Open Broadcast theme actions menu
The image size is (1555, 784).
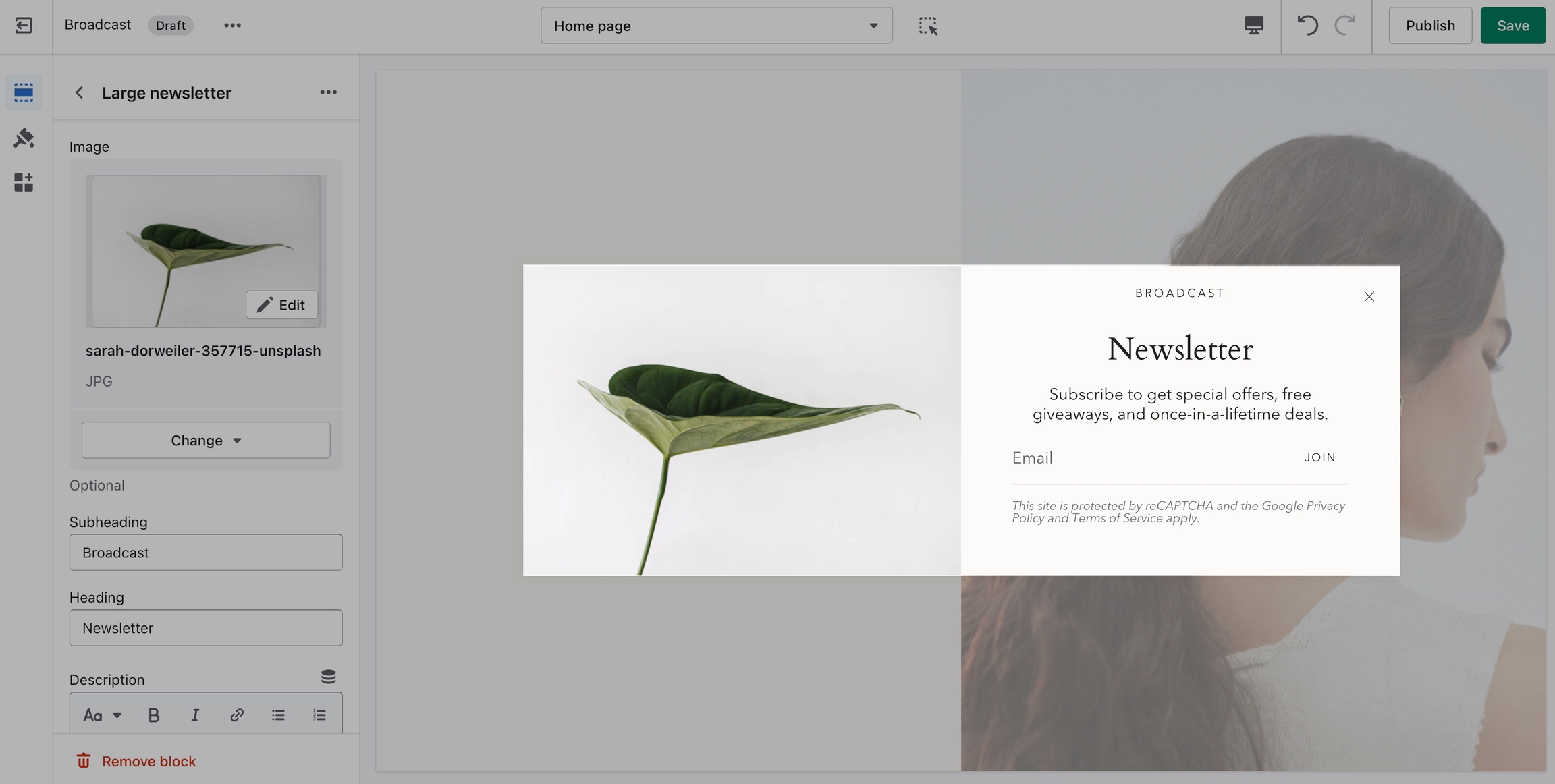point(232,26)
